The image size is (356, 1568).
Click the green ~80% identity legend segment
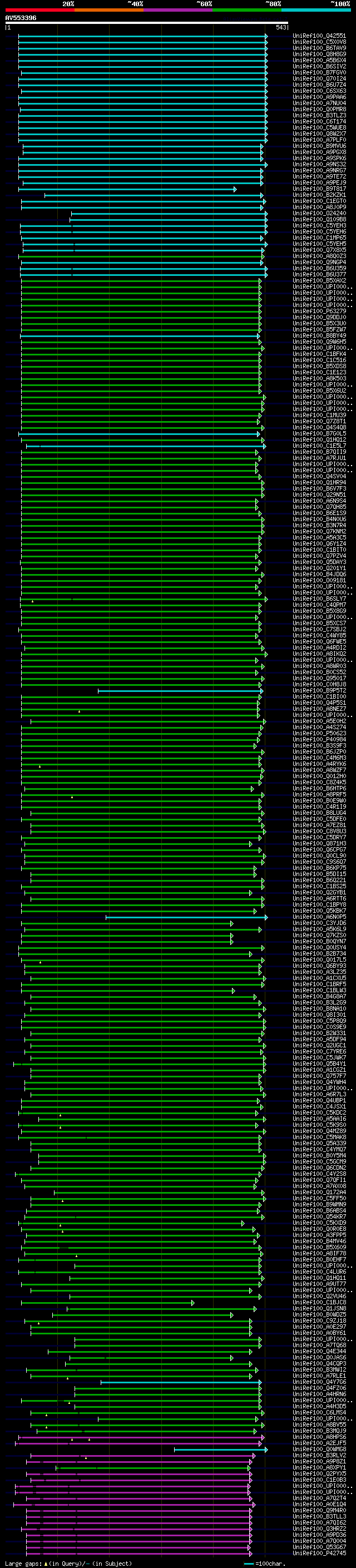(247, 10)
